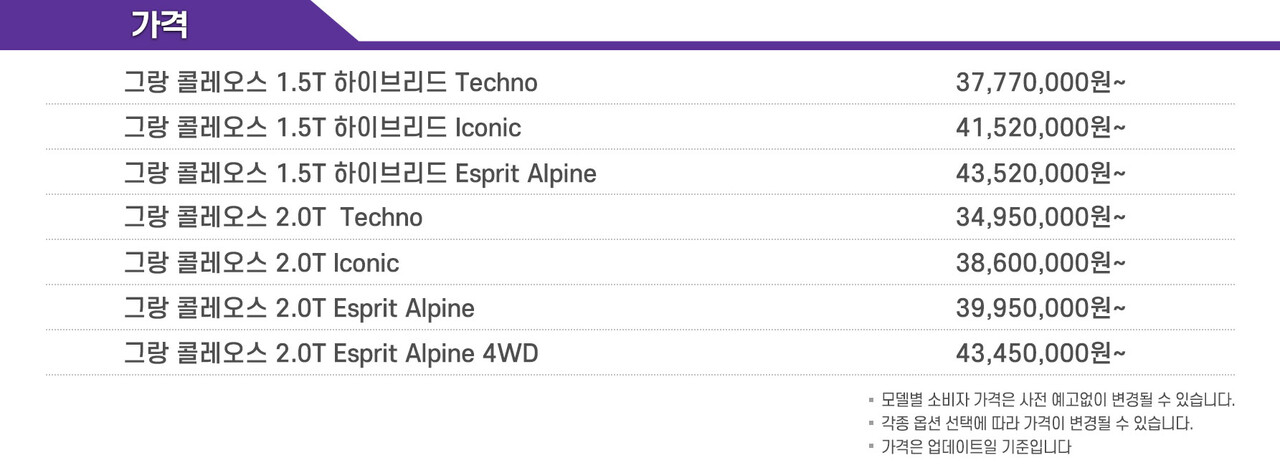Viewport: 1280px width, 473px height.
Task: Click the 모델별 소비자 가격 변경 footnote
Action: (x=1057, y=400)
